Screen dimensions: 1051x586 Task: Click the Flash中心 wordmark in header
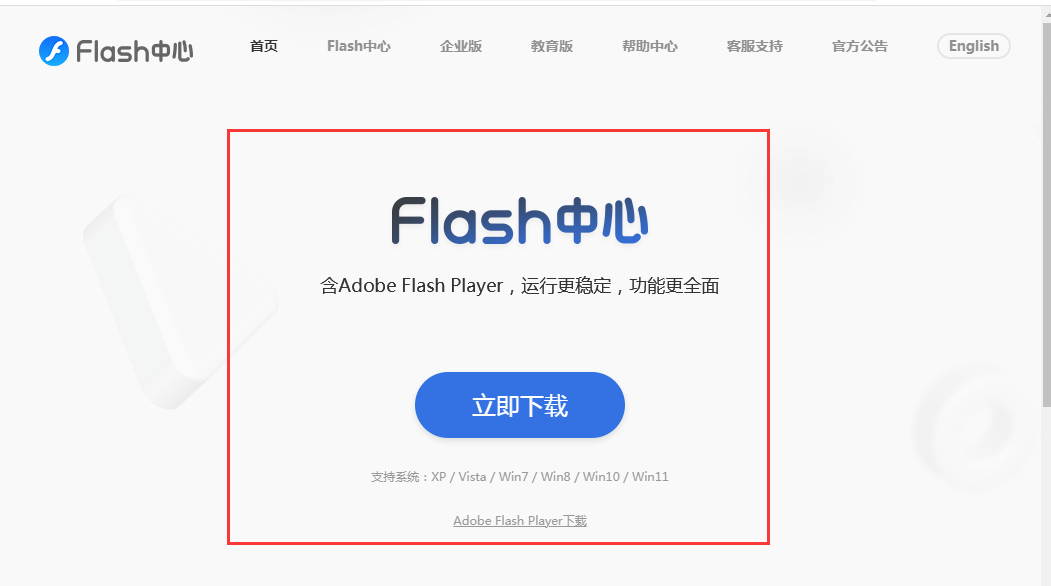(135, 52)
